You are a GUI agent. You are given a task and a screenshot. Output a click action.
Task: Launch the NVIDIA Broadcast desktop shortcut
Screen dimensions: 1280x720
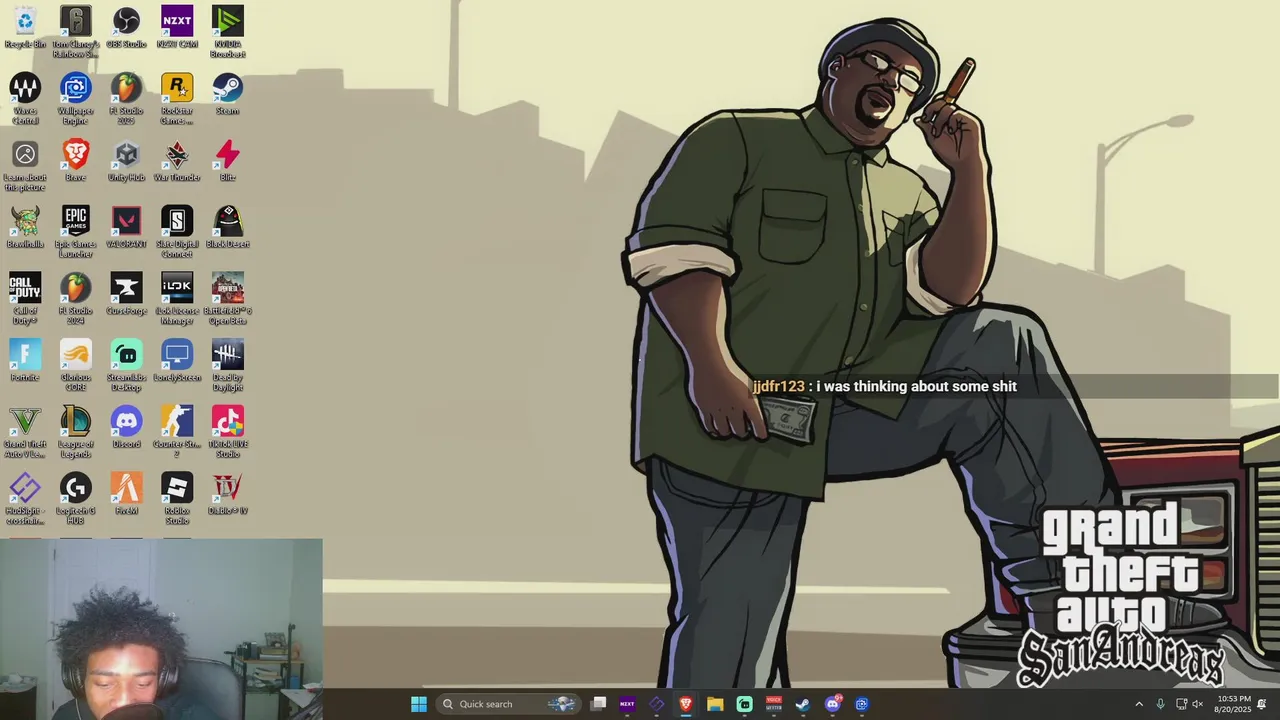pyautogui.click(x=227, y=32)
